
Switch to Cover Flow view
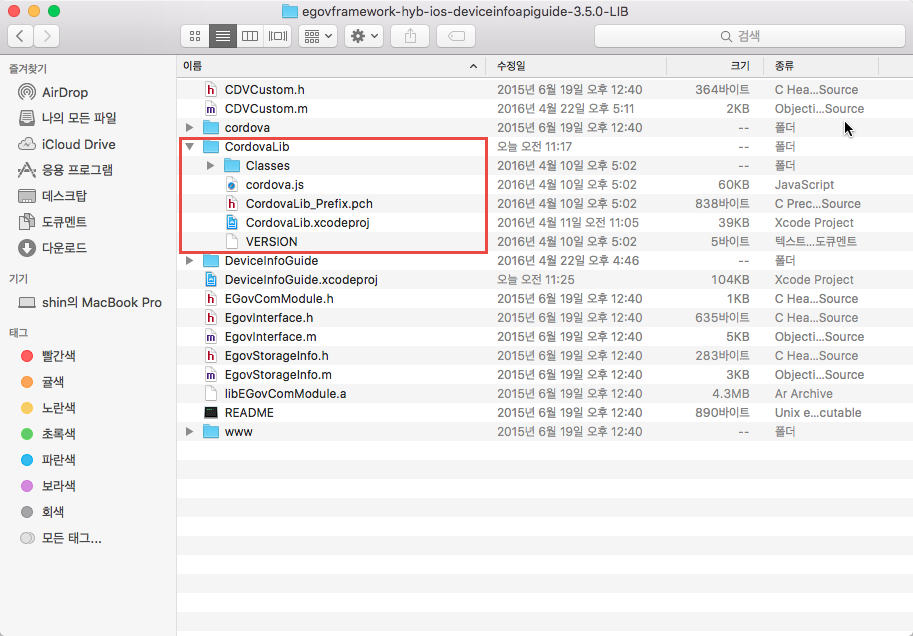point(278,36)
